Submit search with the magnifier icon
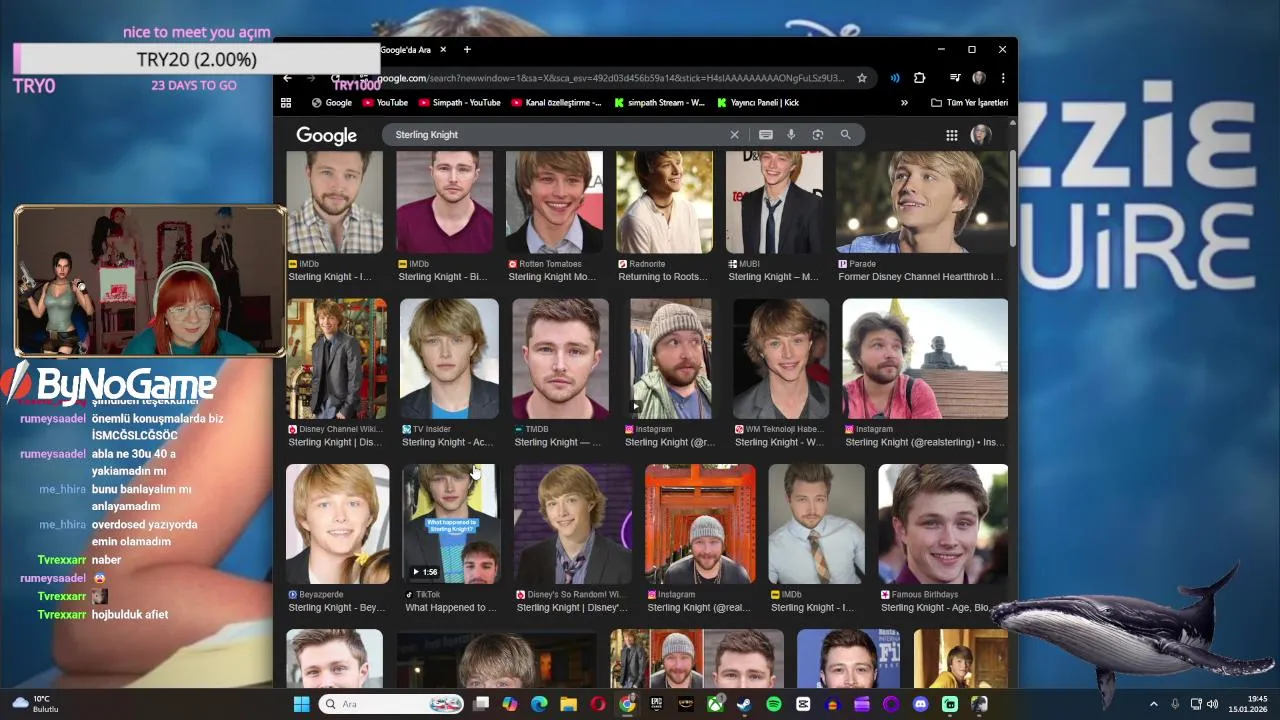 845,134
